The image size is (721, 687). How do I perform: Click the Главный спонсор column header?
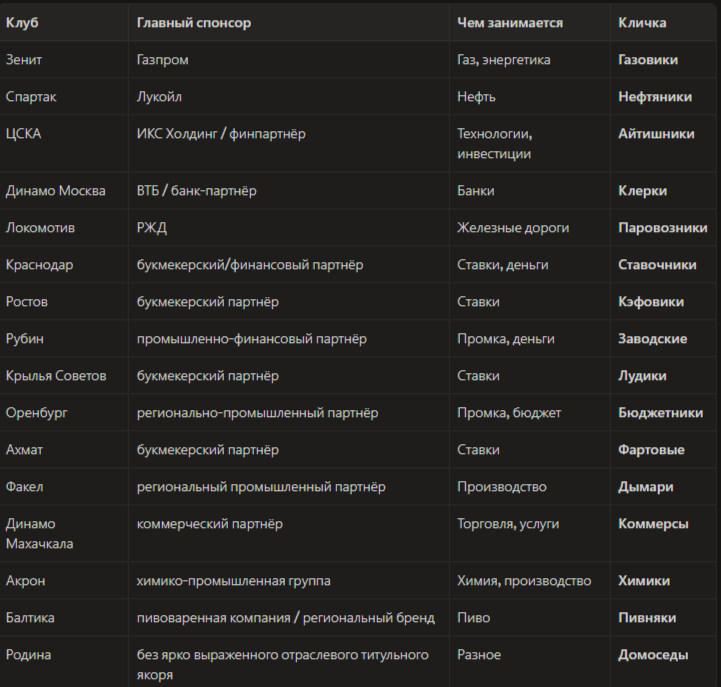194,23
